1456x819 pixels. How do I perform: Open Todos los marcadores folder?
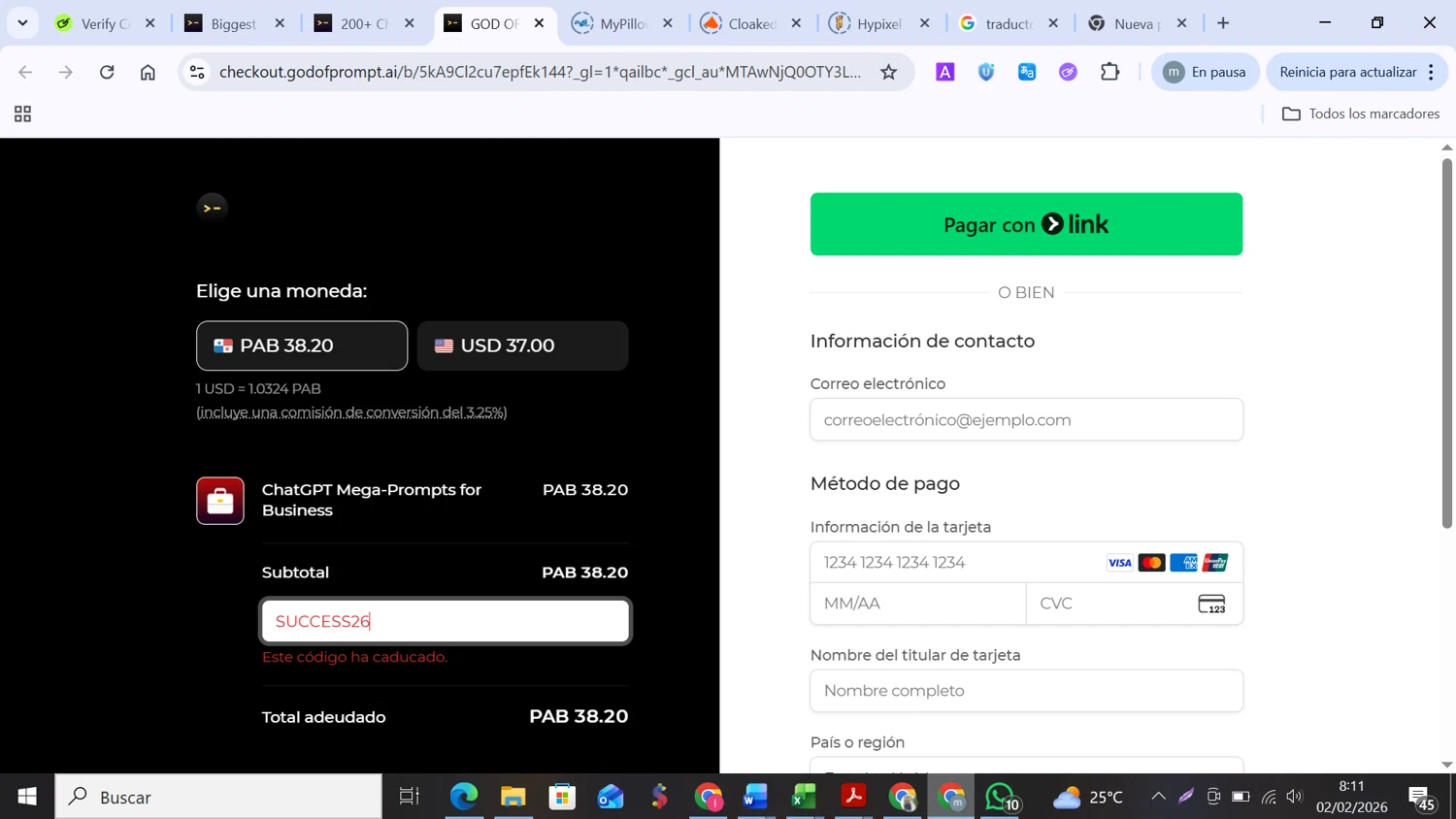point(1361,114)
